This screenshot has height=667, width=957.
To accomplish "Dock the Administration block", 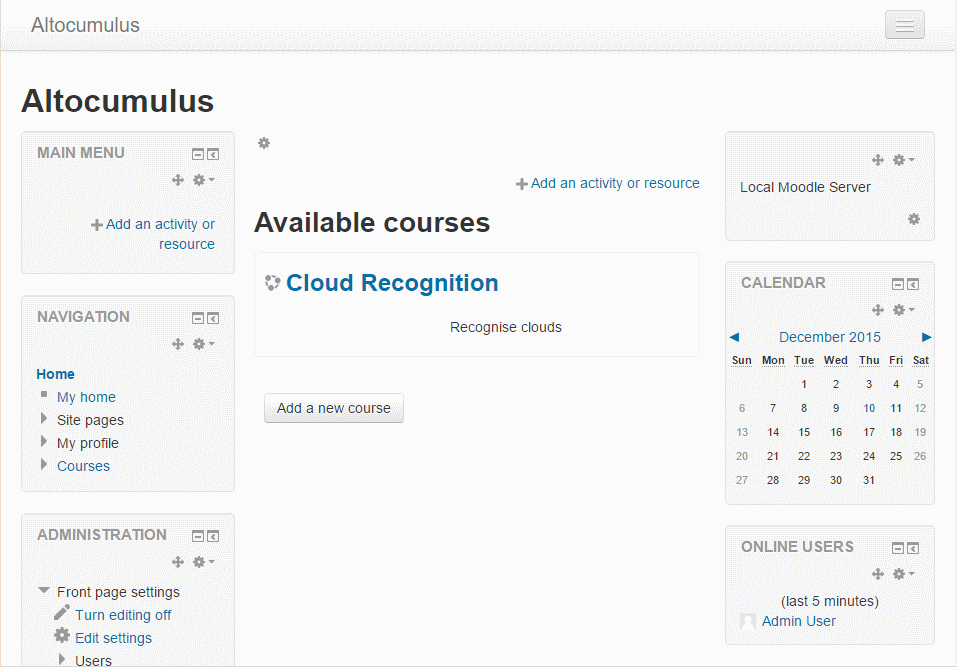I will coord(212,536).
